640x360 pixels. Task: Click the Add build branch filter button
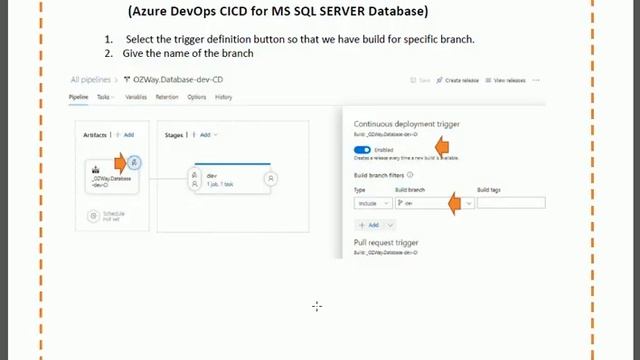click(370, 225)
